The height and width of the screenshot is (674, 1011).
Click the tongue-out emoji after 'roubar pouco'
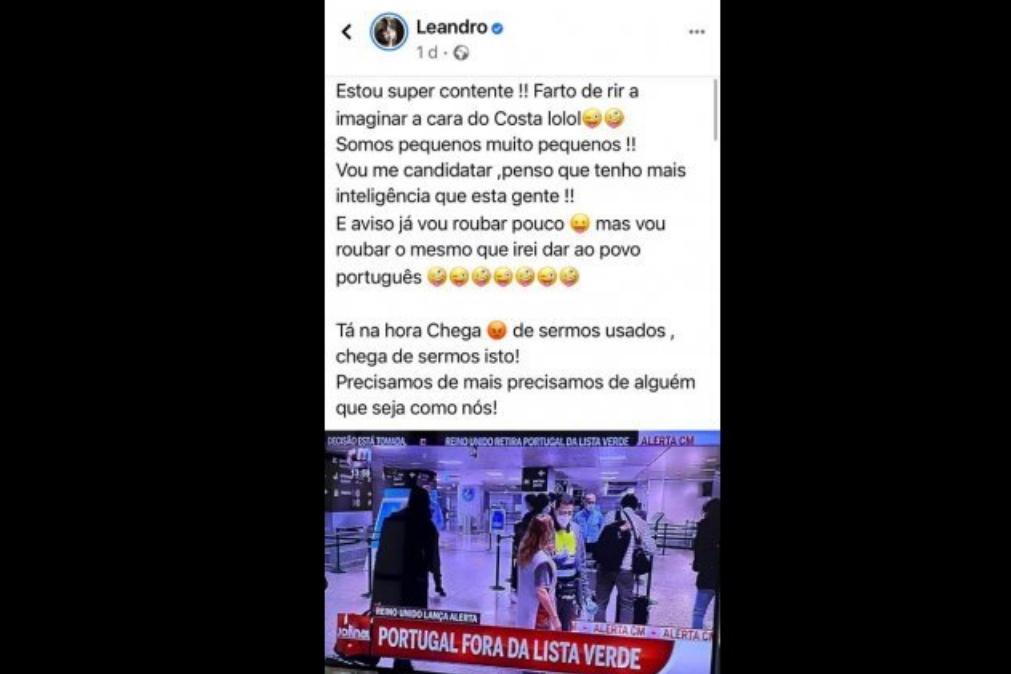click(x=580, y=224)
